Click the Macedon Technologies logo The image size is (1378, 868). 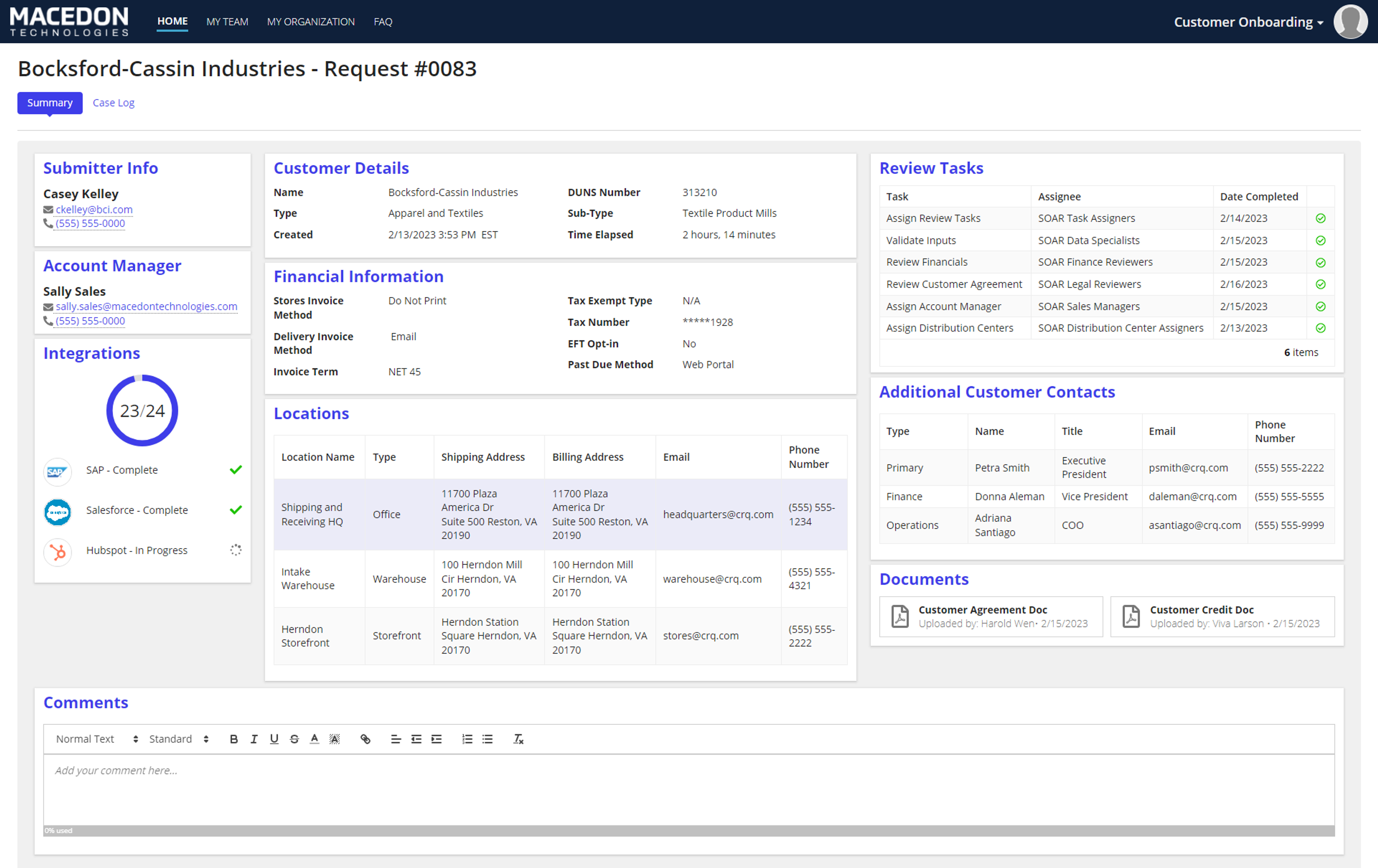click(69, 22)
